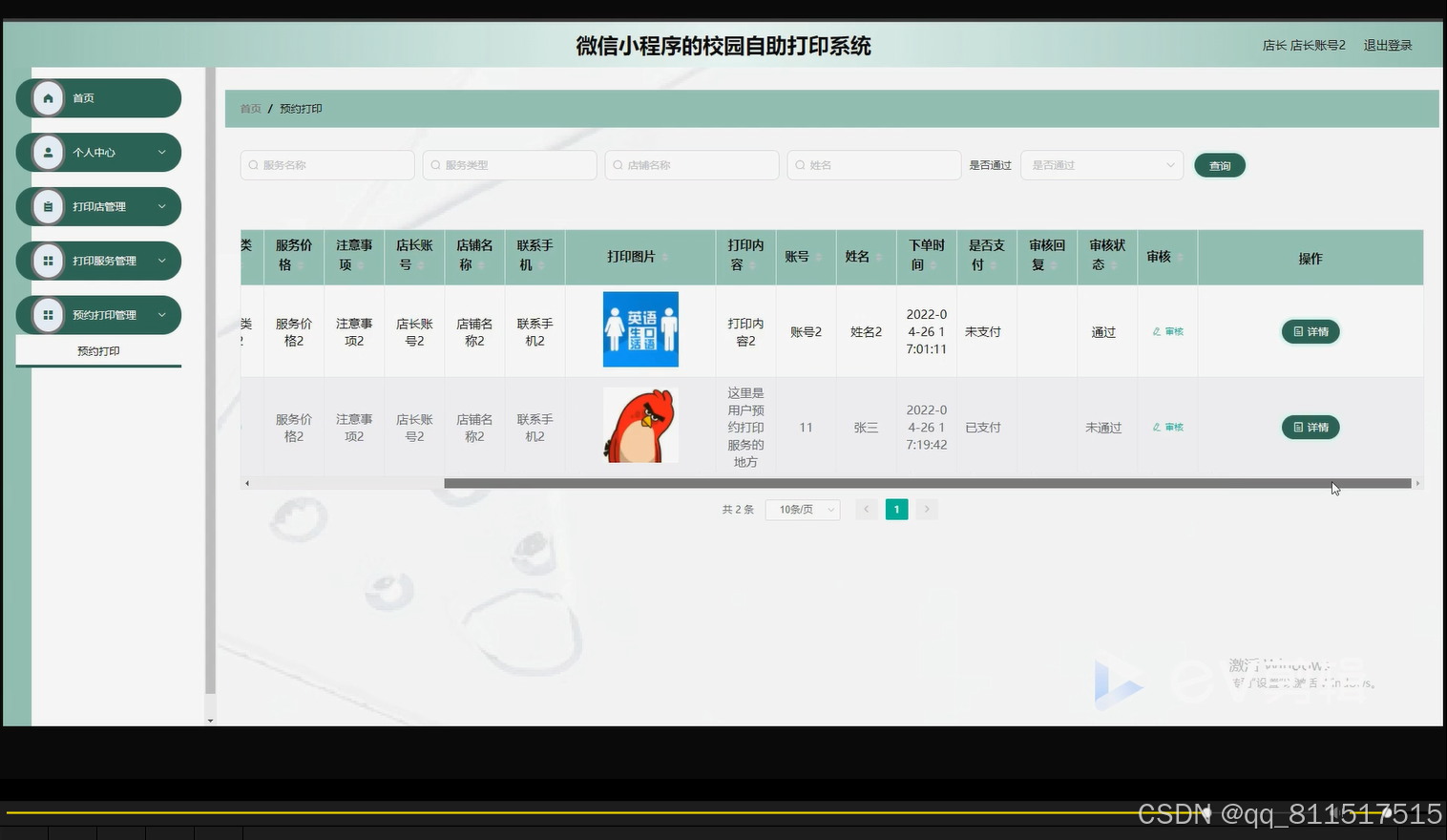Click the 预约打印管理 grid icon

(48, 314)
